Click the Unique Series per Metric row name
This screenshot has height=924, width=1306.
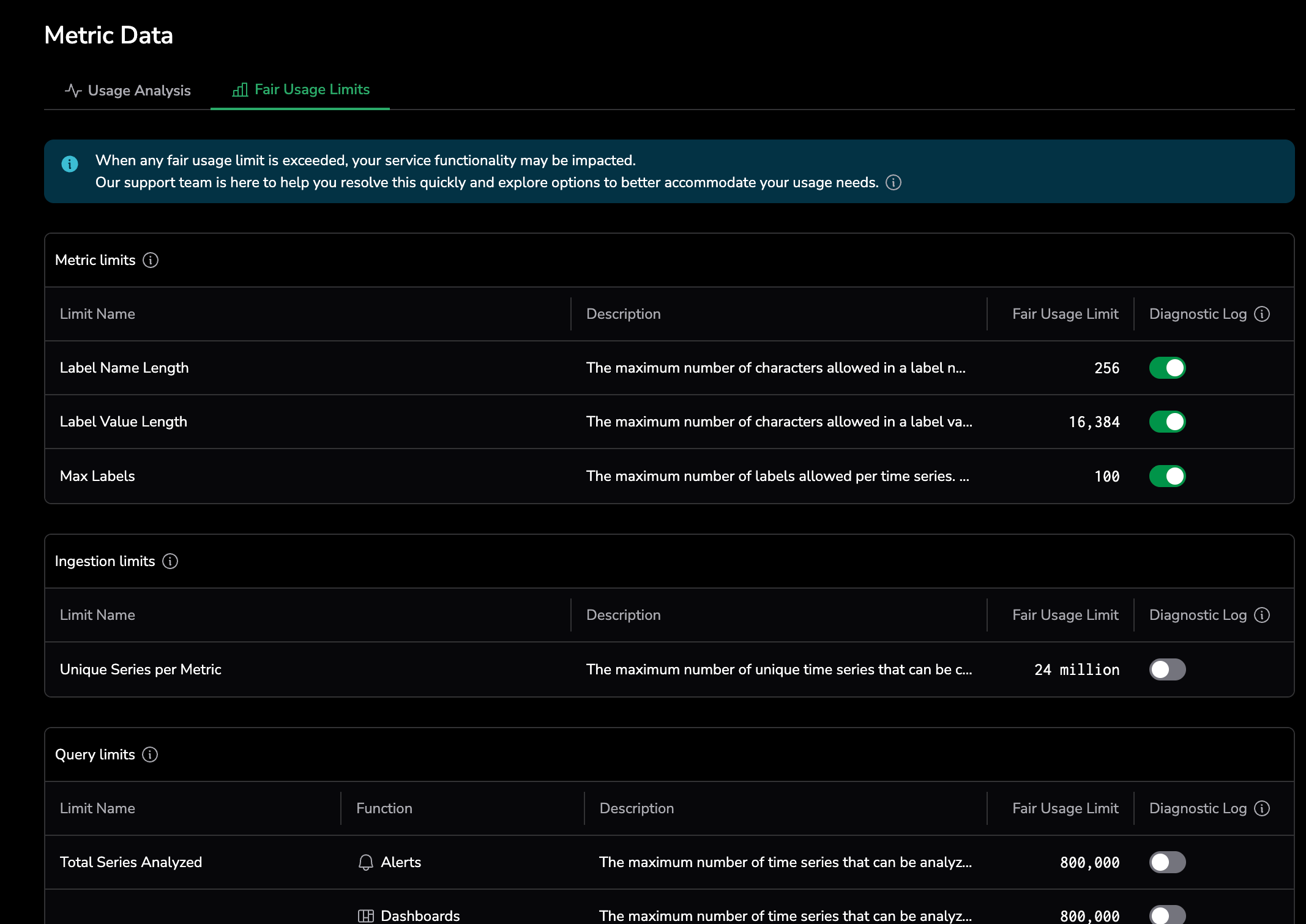(141, 669)
